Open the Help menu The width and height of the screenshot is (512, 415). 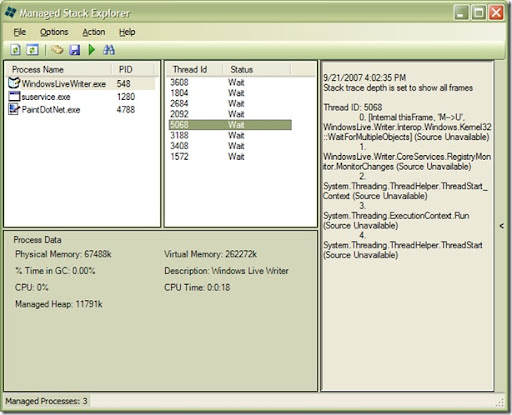point(127,32)
